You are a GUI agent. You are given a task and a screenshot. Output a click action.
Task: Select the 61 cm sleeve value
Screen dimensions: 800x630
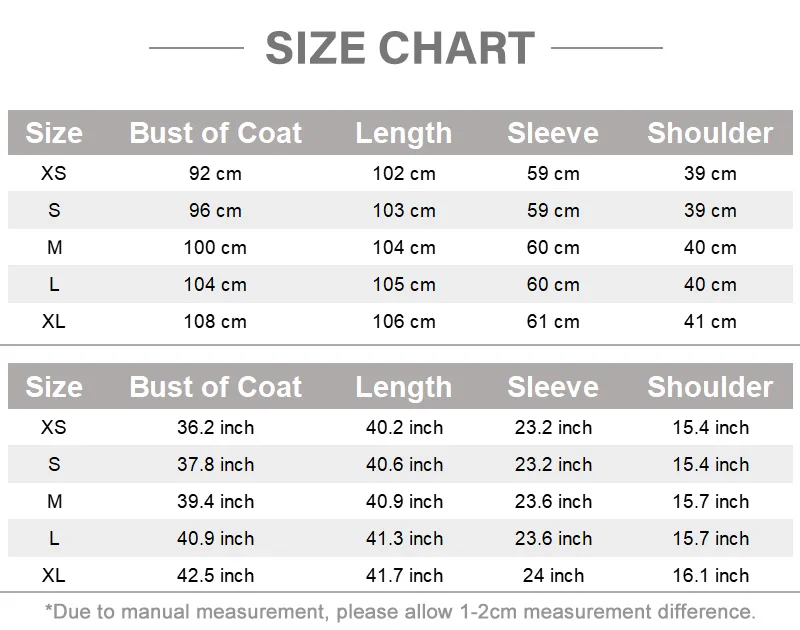[553, 322]
